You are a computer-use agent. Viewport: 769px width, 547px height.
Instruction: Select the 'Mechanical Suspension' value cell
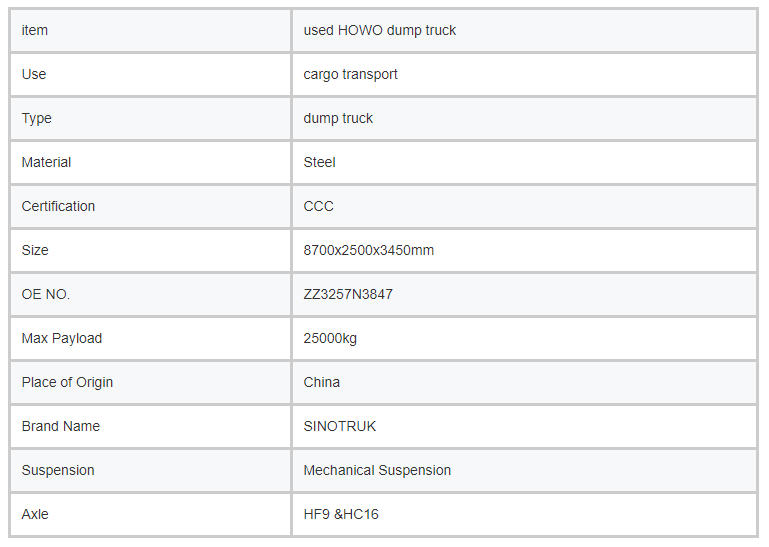pyautogui.click(x=377, y=470)
